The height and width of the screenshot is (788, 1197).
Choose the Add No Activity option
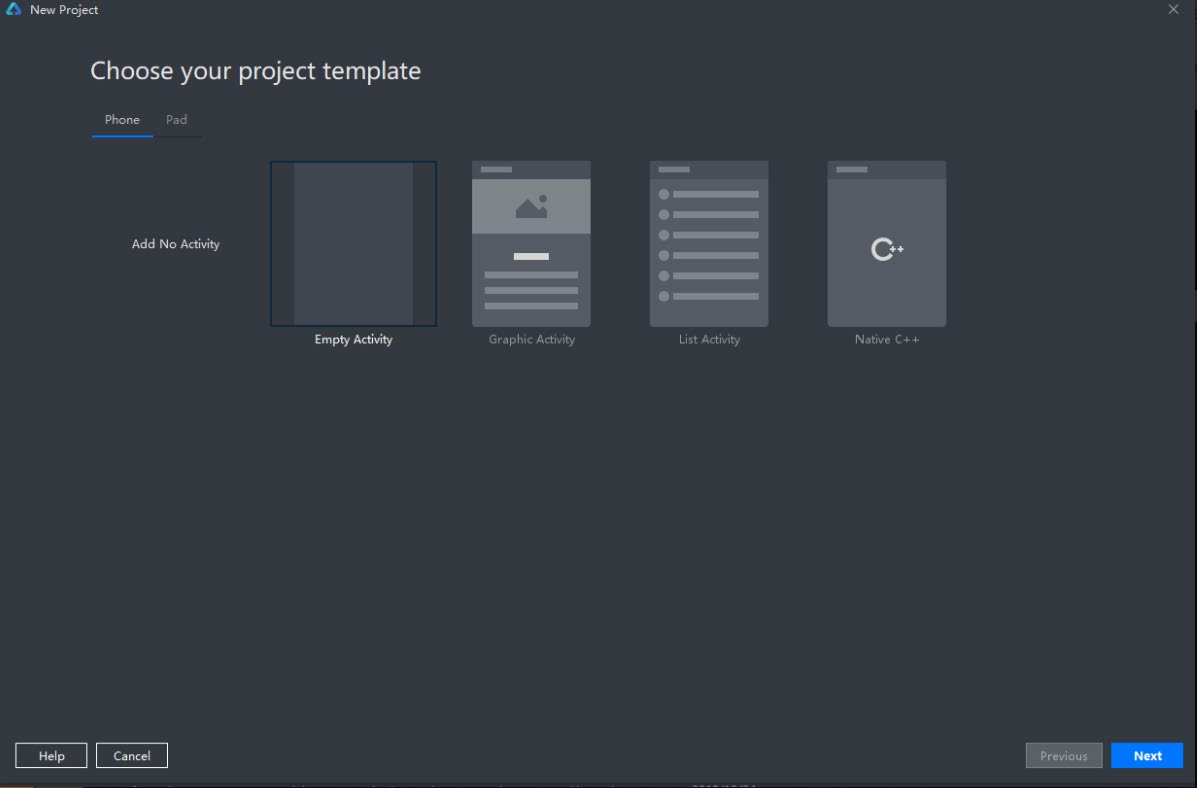pyautogui.click(x=176, y=244)
